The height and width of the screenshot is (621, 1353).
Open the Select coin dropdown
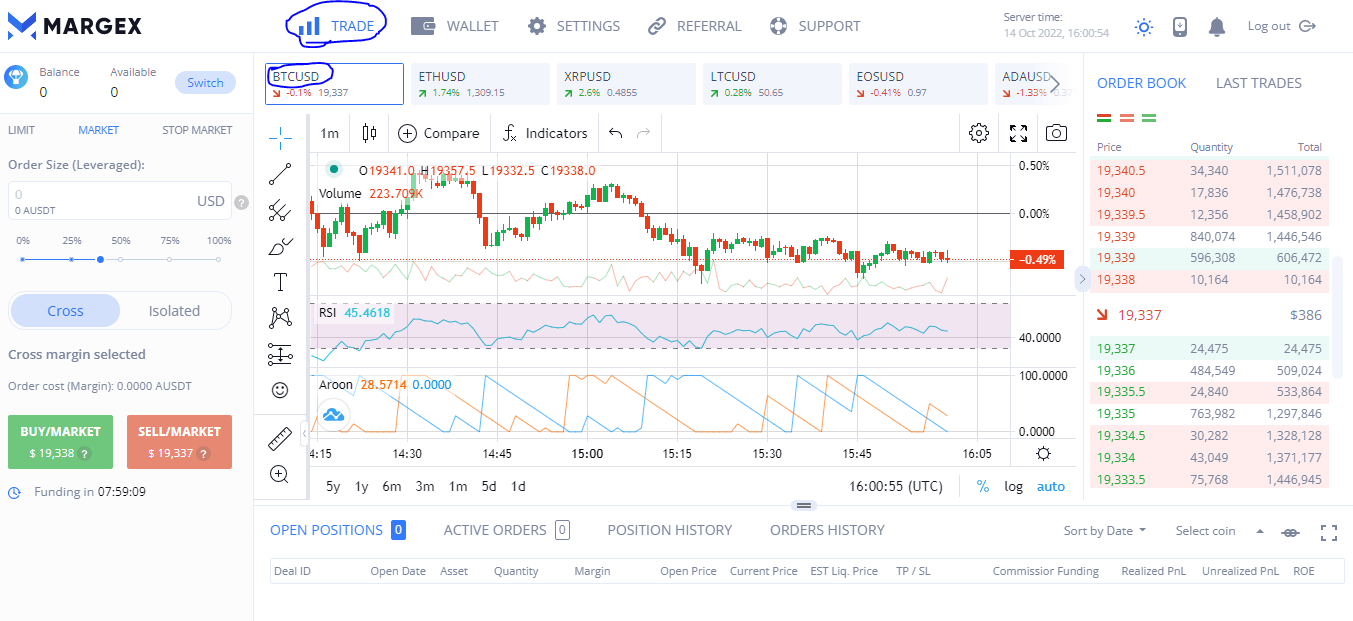pos(1220,531)
